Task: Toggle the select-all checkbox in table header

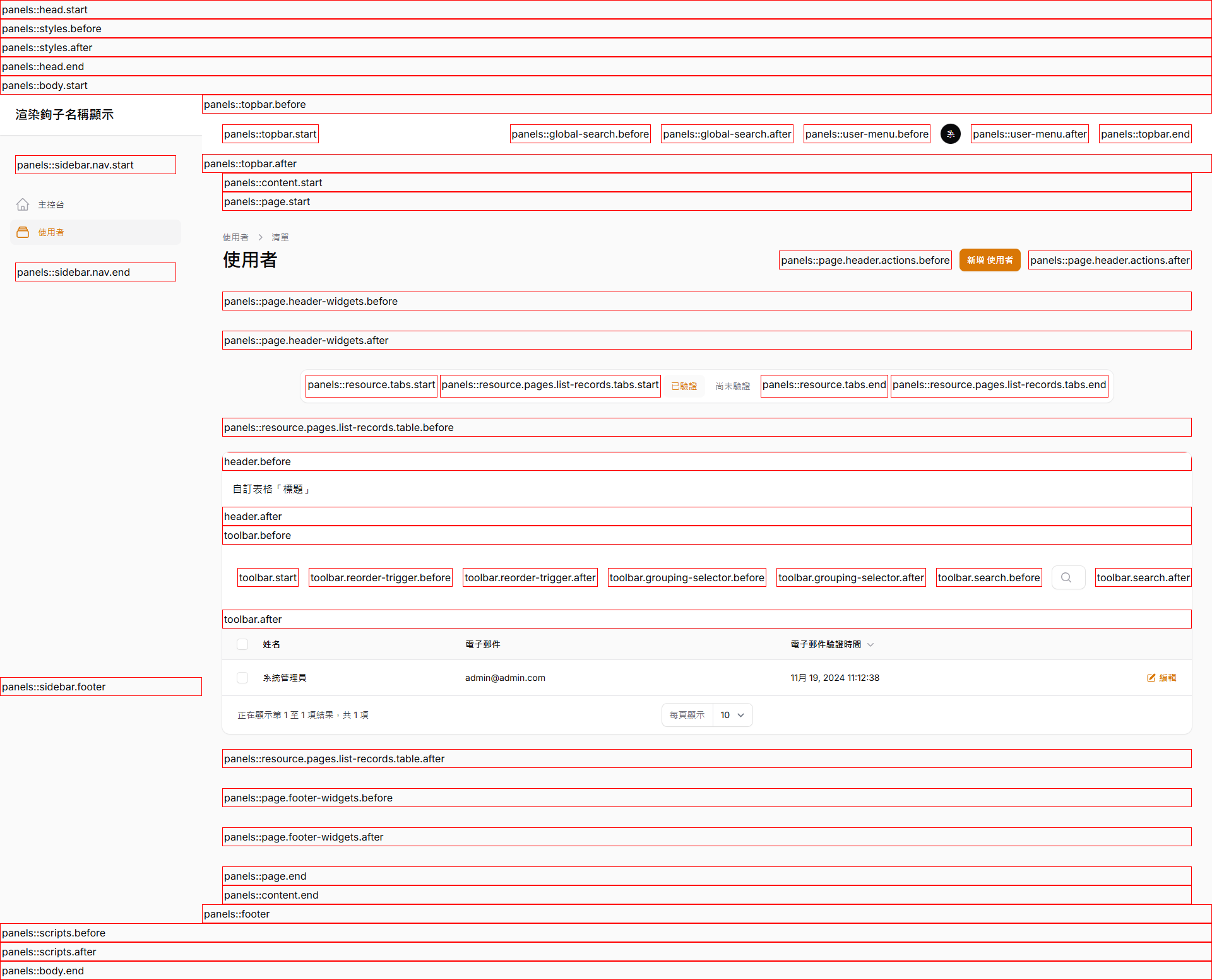Action: tap(242, 644)
